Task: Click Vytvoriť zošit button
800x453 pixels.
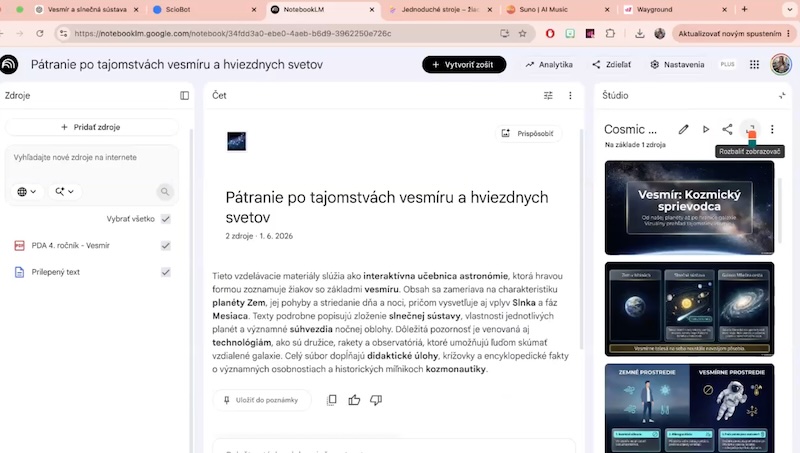Action: pyautogui.click(x=464, y=64)
